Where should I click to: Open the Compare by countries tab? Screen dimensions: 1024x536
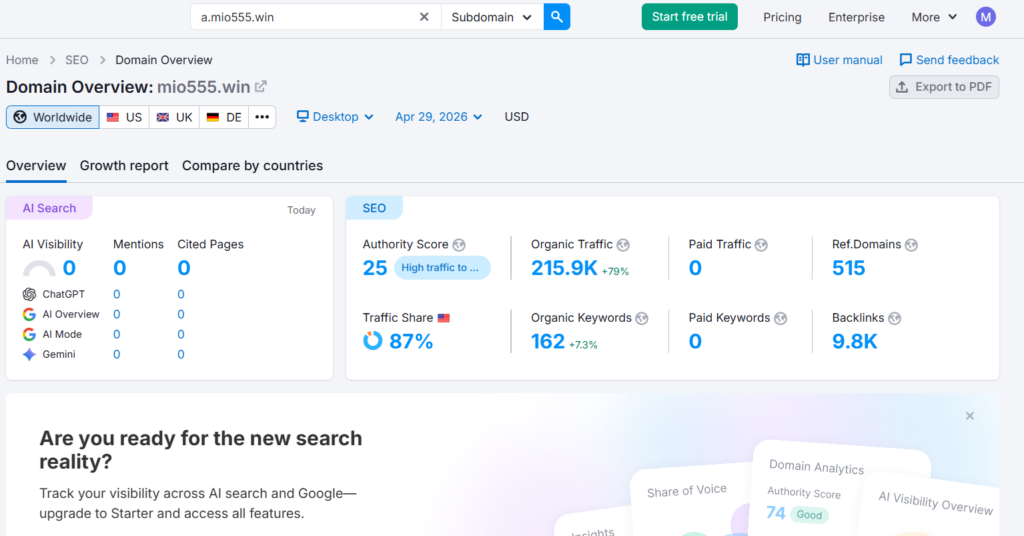pyautogui.click(x=252, y=166)
